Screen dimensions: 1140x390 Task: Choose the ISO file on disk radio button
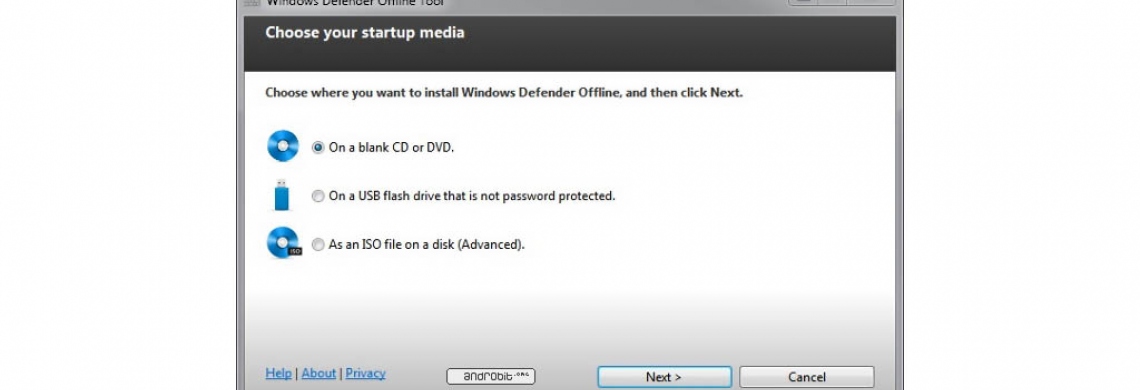click(x=318, y=245)
